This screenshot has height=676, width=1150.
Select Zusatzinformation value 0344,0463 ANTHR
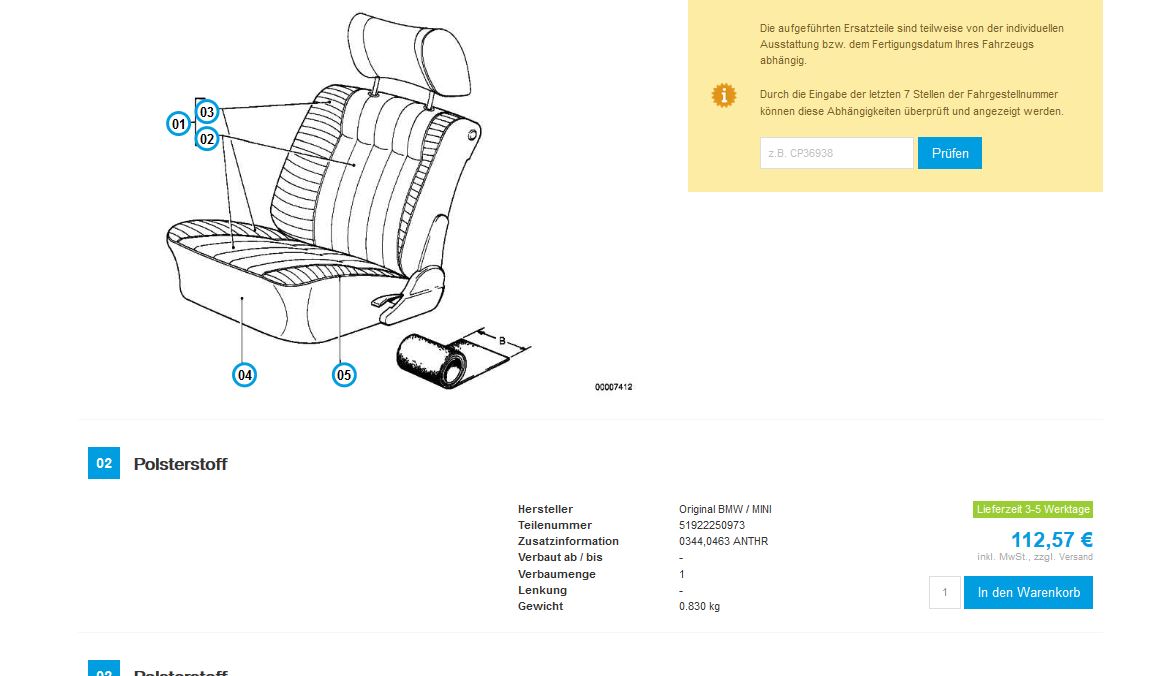724,541
